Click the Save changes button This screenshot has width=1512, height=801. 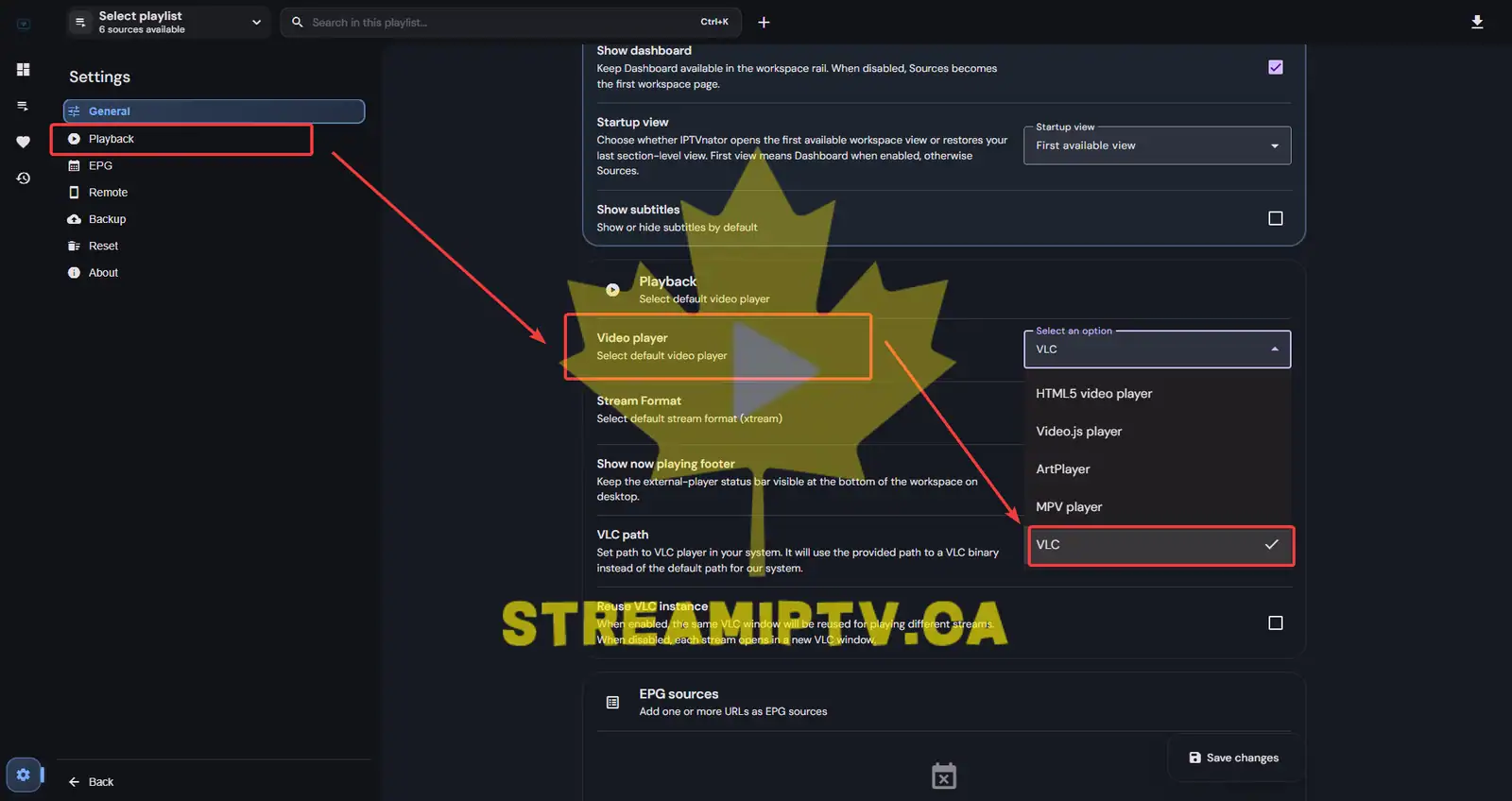[1233, 758]
